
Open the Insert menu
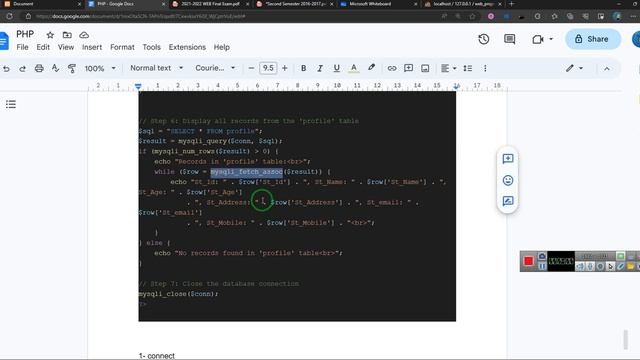[92, 47]
